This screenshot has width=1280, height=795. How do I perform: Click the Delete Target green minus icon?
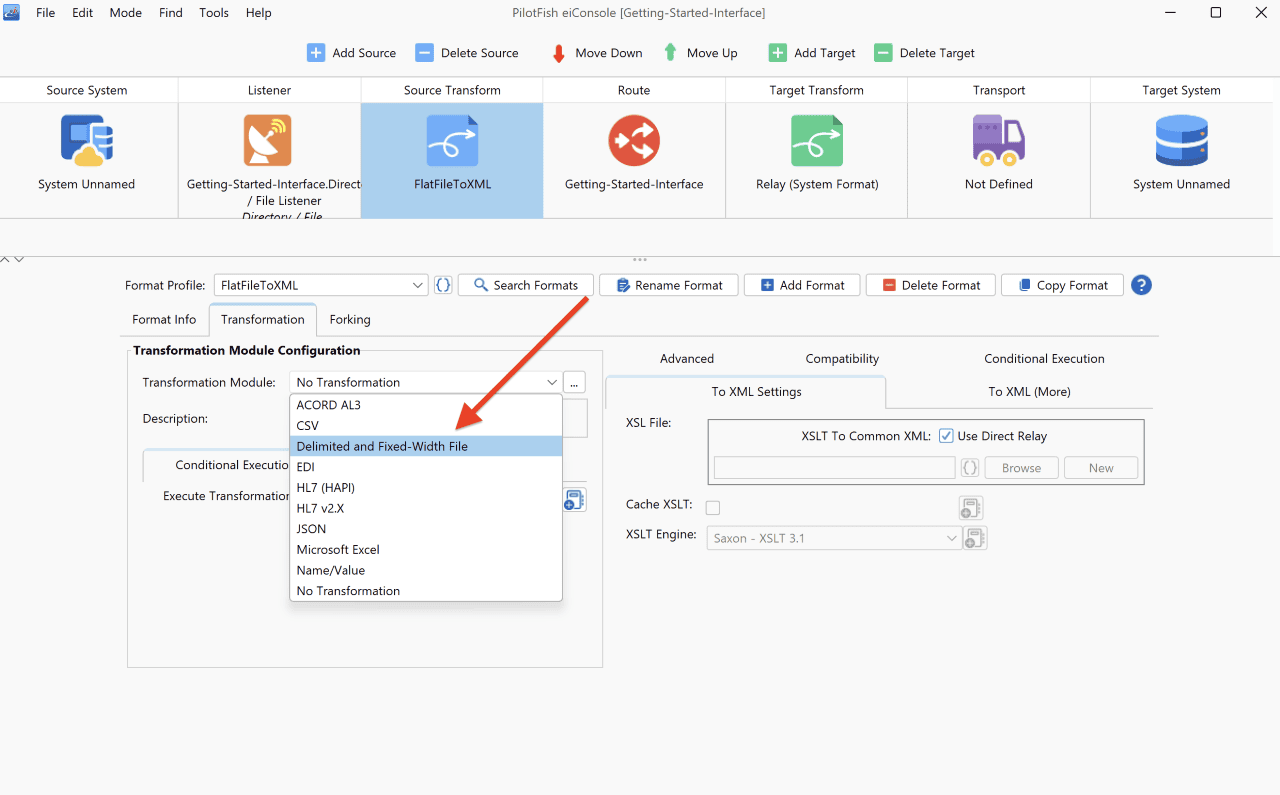pyautogui.click(x=883, y=53)
